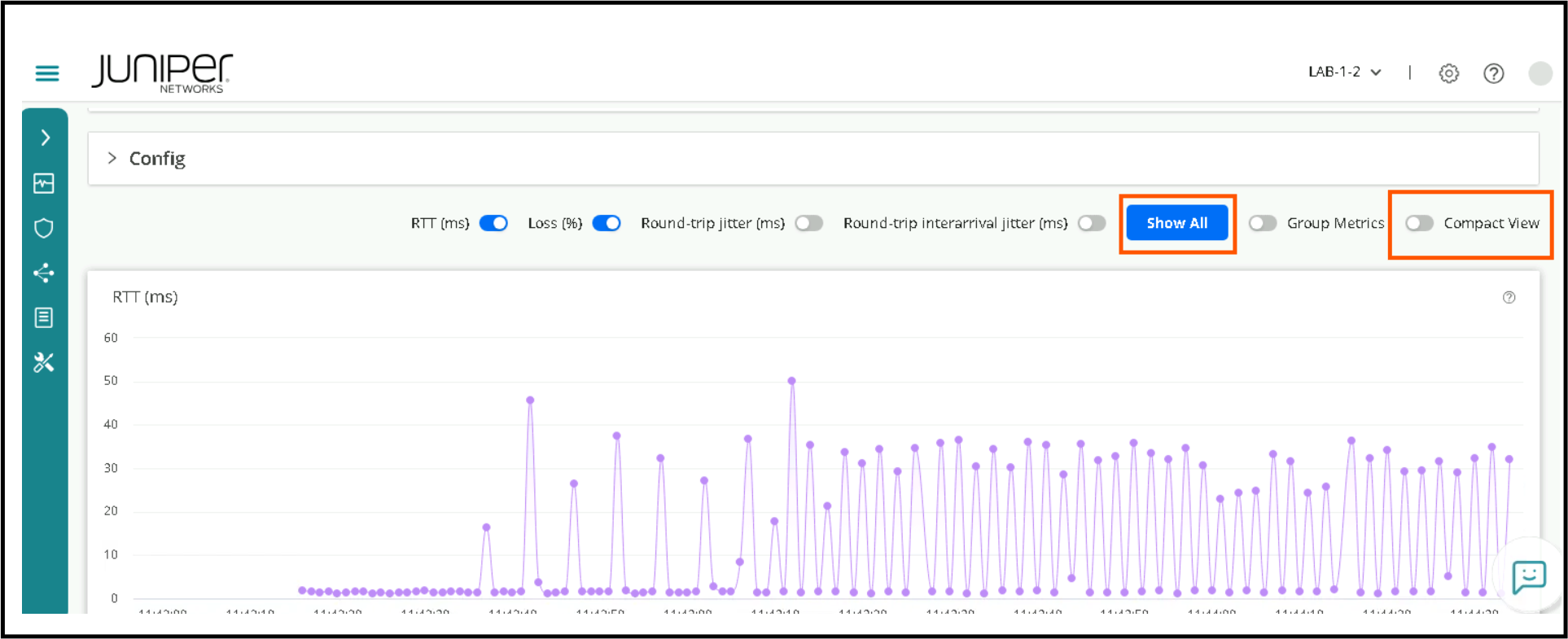Disable the Loss (%) toggle

point(607,223)
